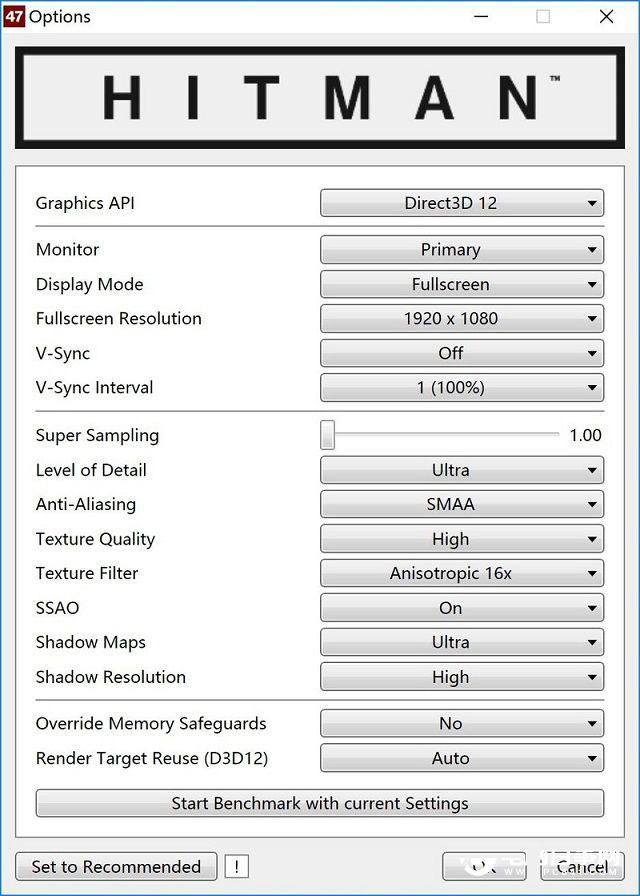Toggle the V-Sync Off dropdown
640x896 pixels.
pos(462,353)
